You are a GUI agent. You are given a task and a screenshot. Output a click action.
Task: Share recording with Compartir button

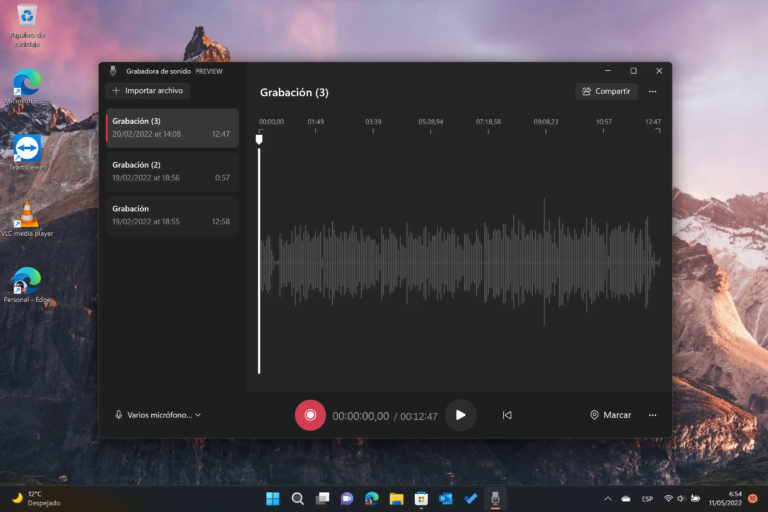coord(606,91)
